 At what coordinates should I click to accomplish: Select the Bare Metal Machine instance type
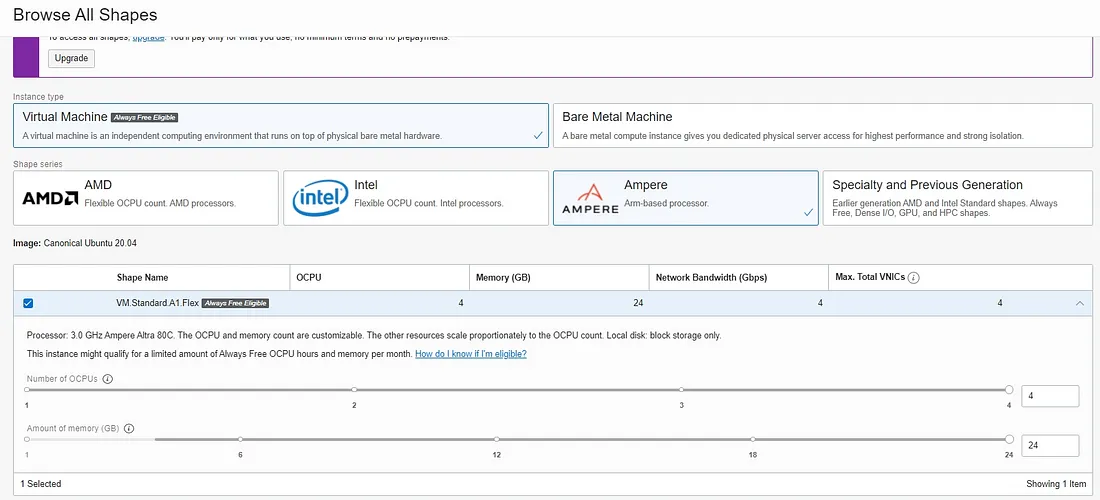click(823, 126)
